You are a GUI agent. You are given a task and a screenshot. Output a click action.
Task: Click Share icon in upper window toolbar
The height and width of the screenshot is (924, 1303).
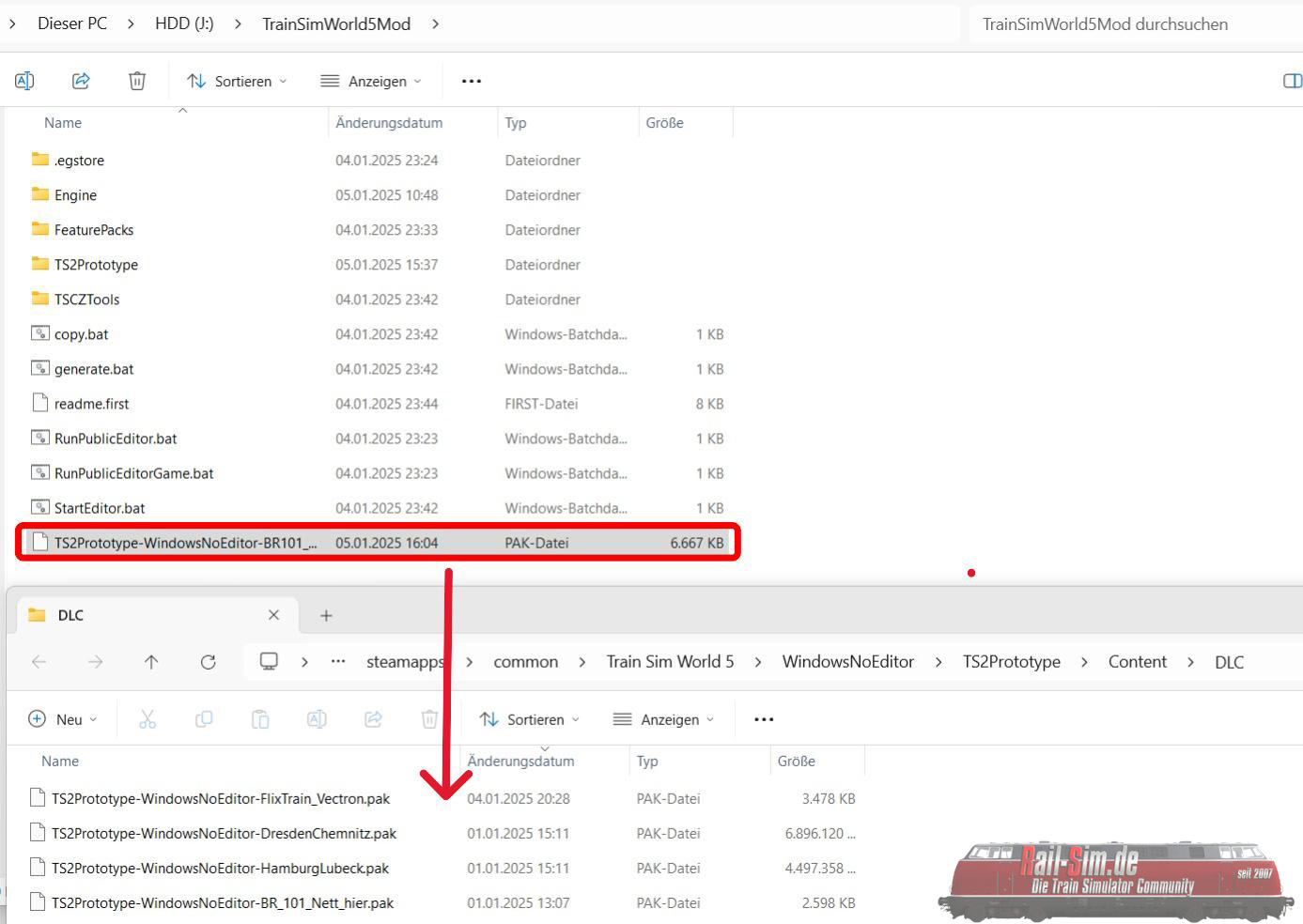pos(81,81)
